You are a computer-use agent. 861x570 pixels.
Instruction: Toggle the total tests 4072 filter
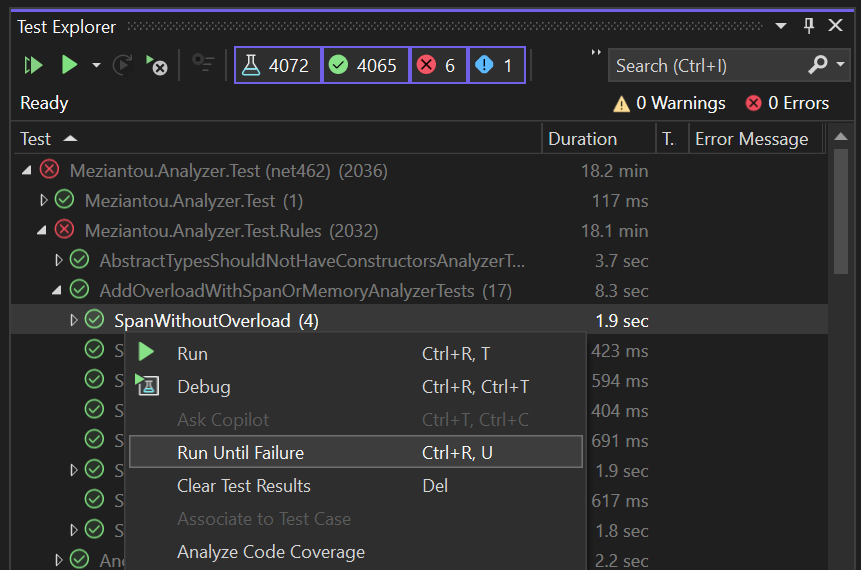(278, 66)
